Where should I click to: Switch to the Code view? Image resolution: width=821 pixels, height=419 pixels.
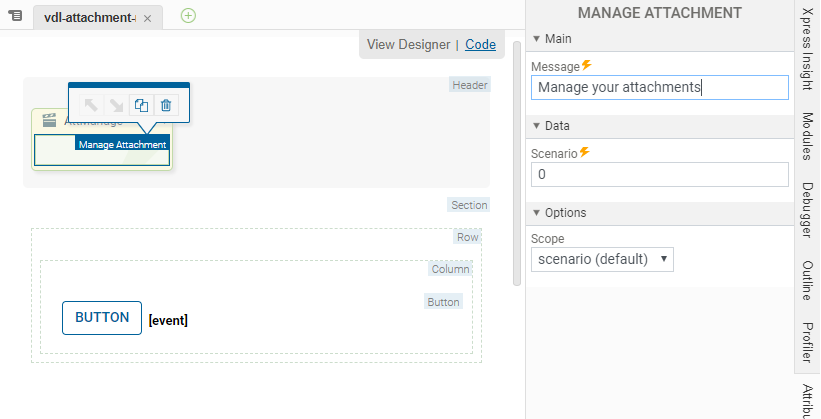(480, 44)
